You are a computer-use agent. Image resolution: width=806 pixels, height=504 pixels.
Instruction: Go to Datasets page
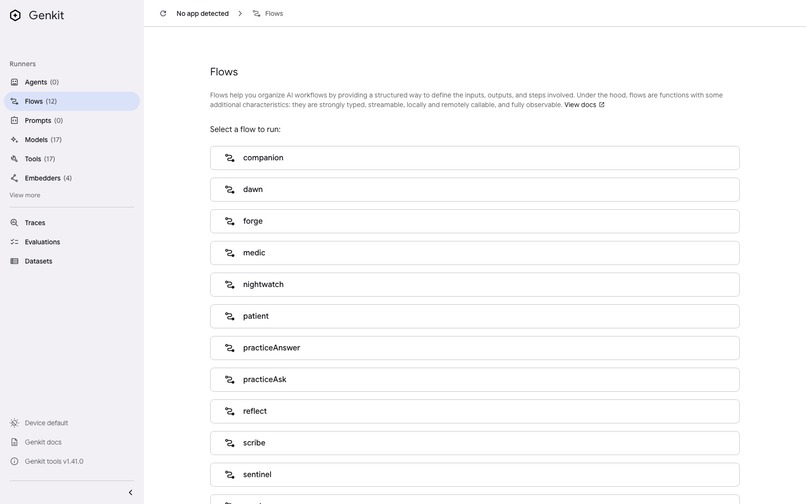click(72, 261)
